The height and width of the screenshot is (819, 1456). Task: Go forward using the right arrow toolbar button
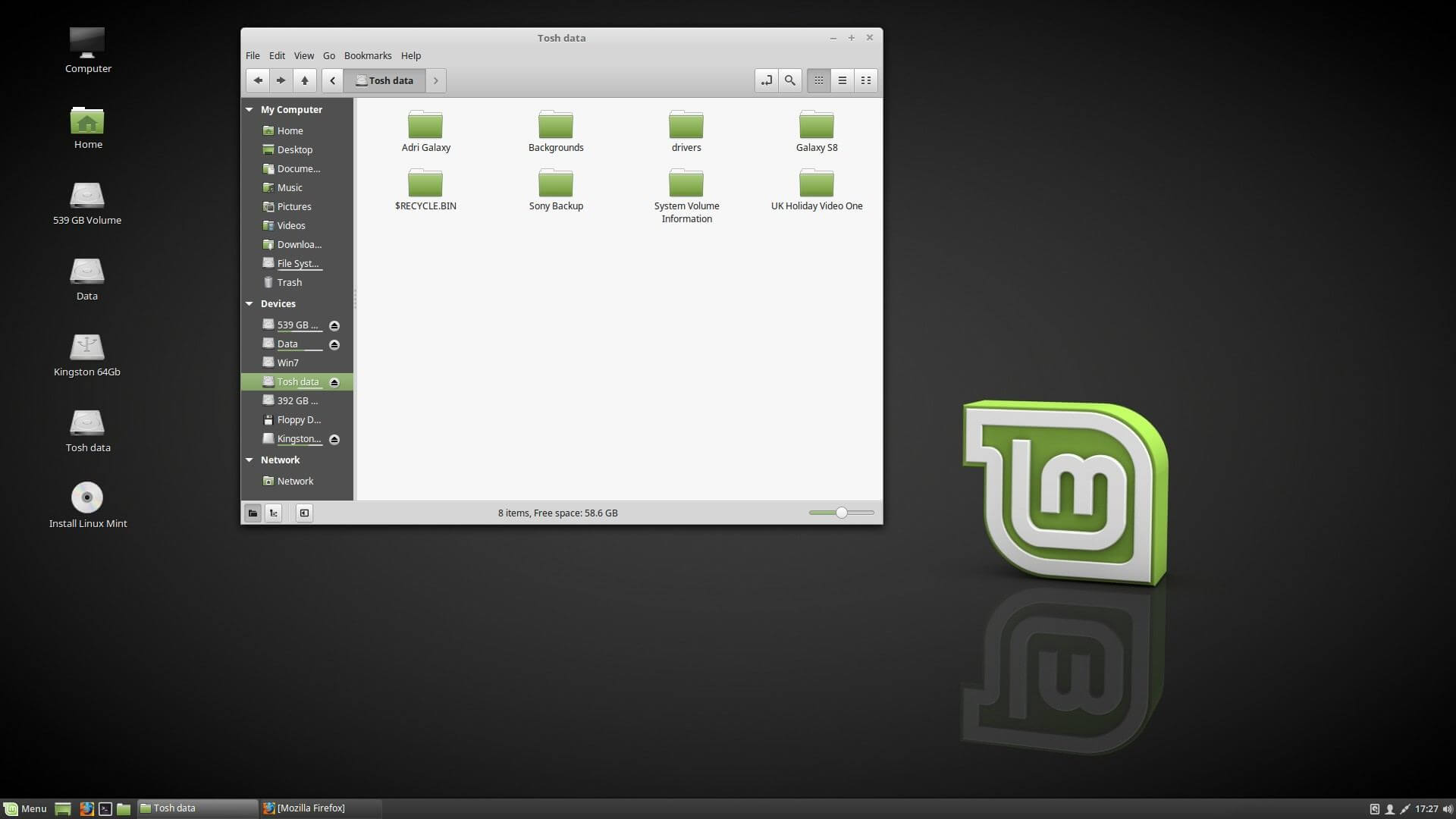[x=281, y=80]
